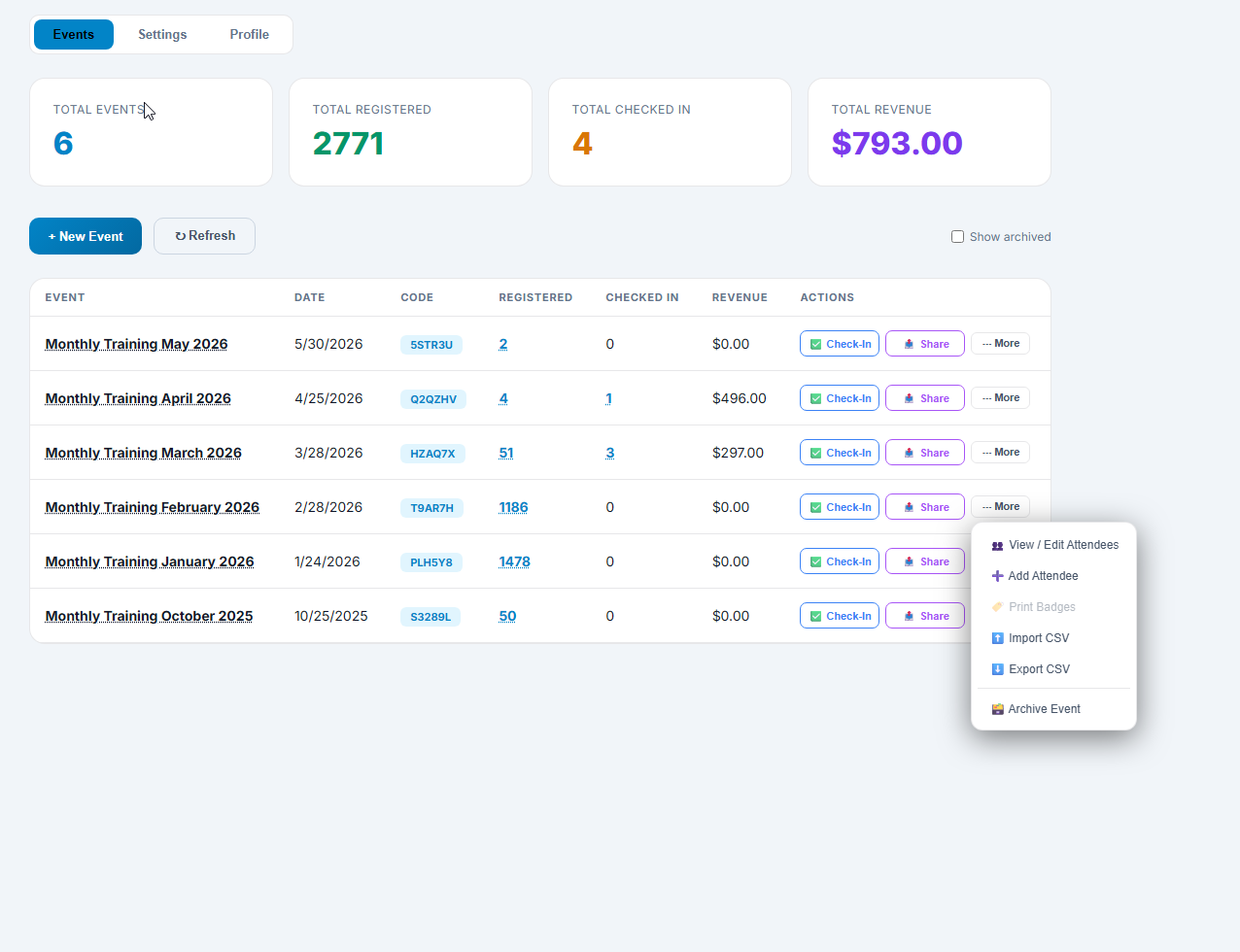Open the 51 registered count link
Screen dimensions: 1240x952
click(x=505, y=453)
